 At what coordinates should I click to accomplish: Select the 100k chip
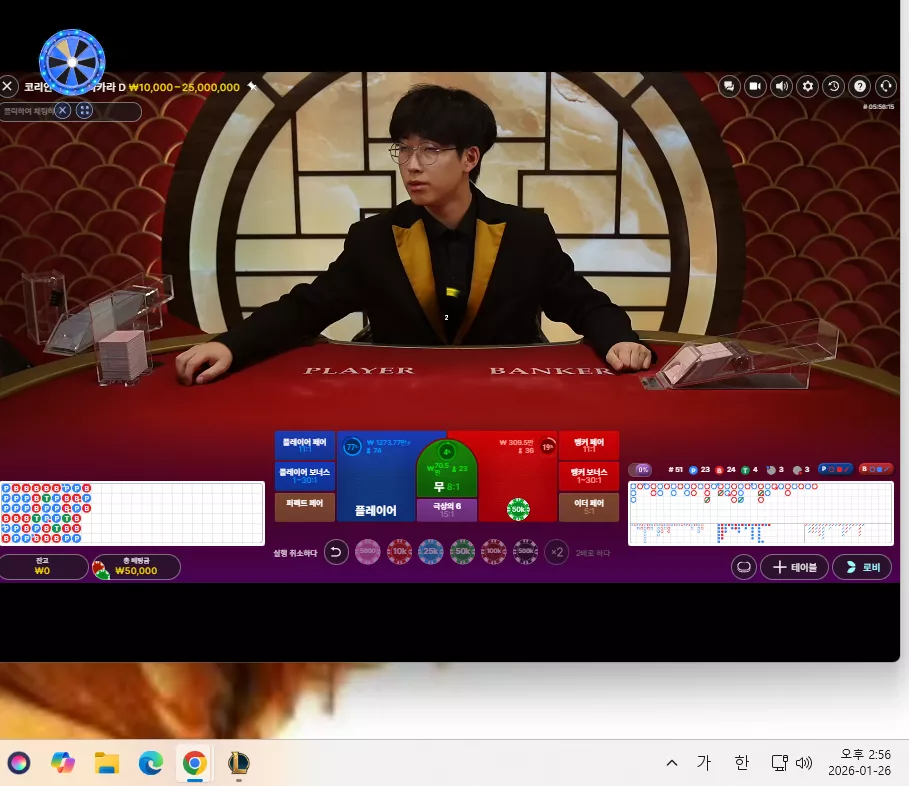[494, 552]
